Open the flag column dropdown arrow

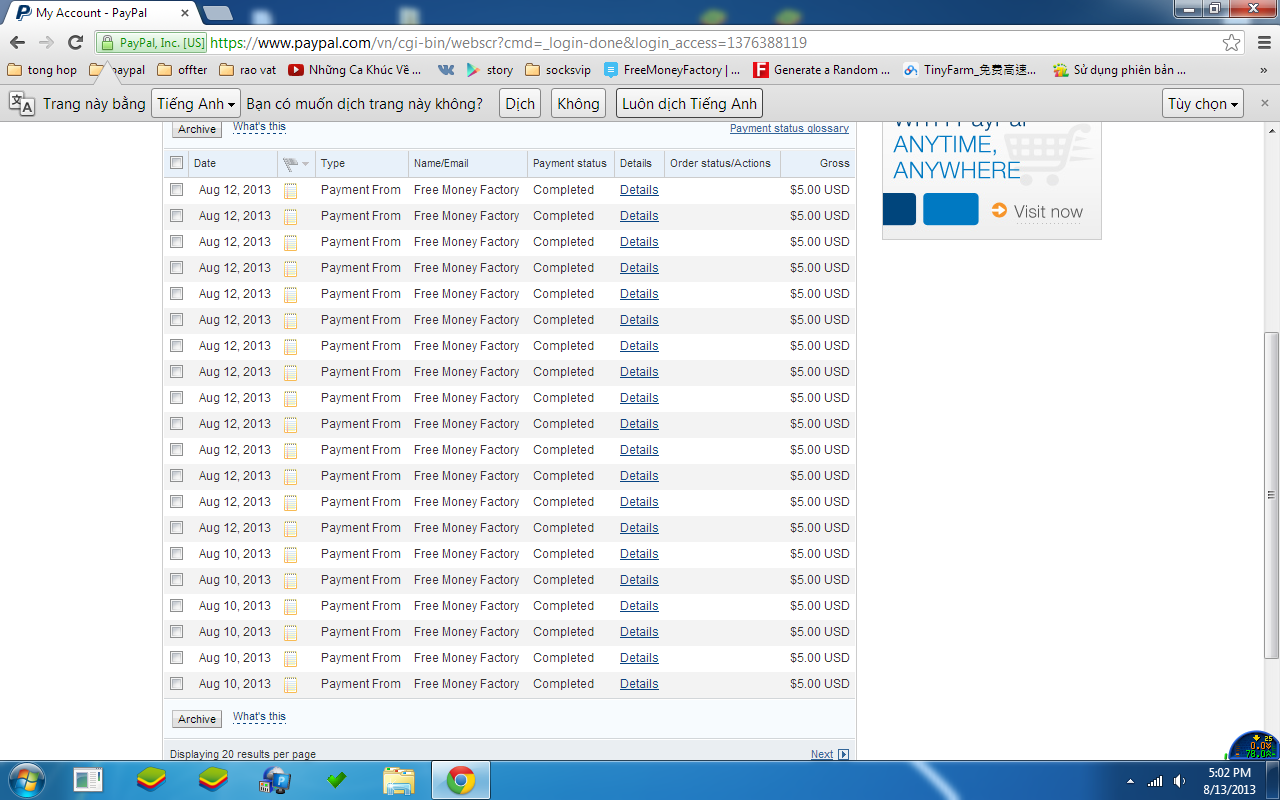point(305,164)
